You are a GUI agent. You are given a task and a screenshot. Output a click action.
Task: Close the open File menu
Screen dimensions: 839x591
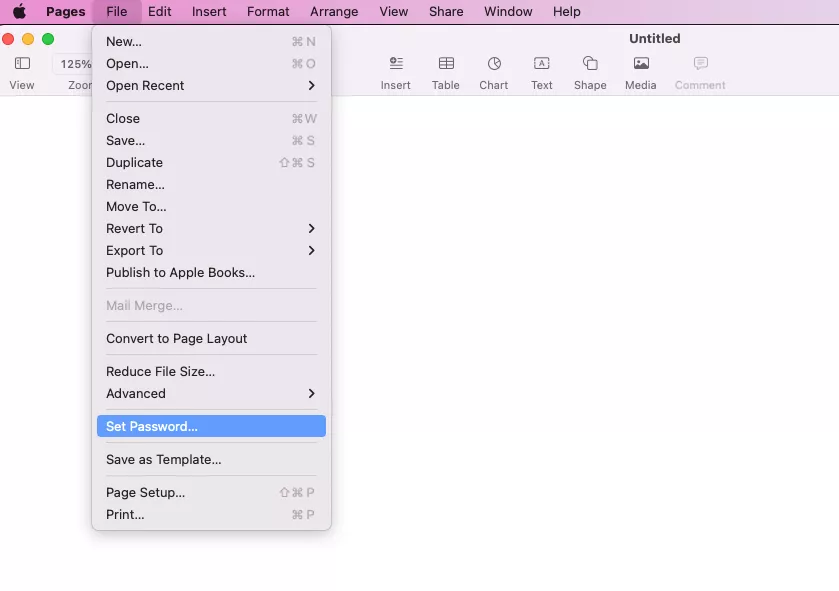click(117, 11)
